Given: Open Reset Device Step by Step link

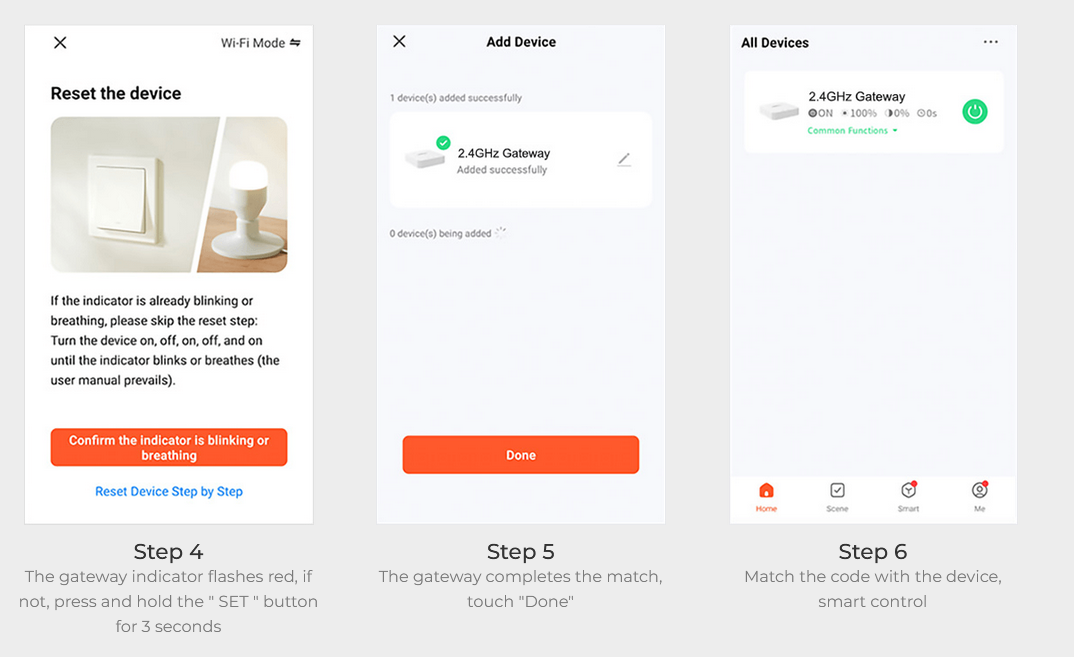Looking at the screenshot, I should (x=168, y=491).
